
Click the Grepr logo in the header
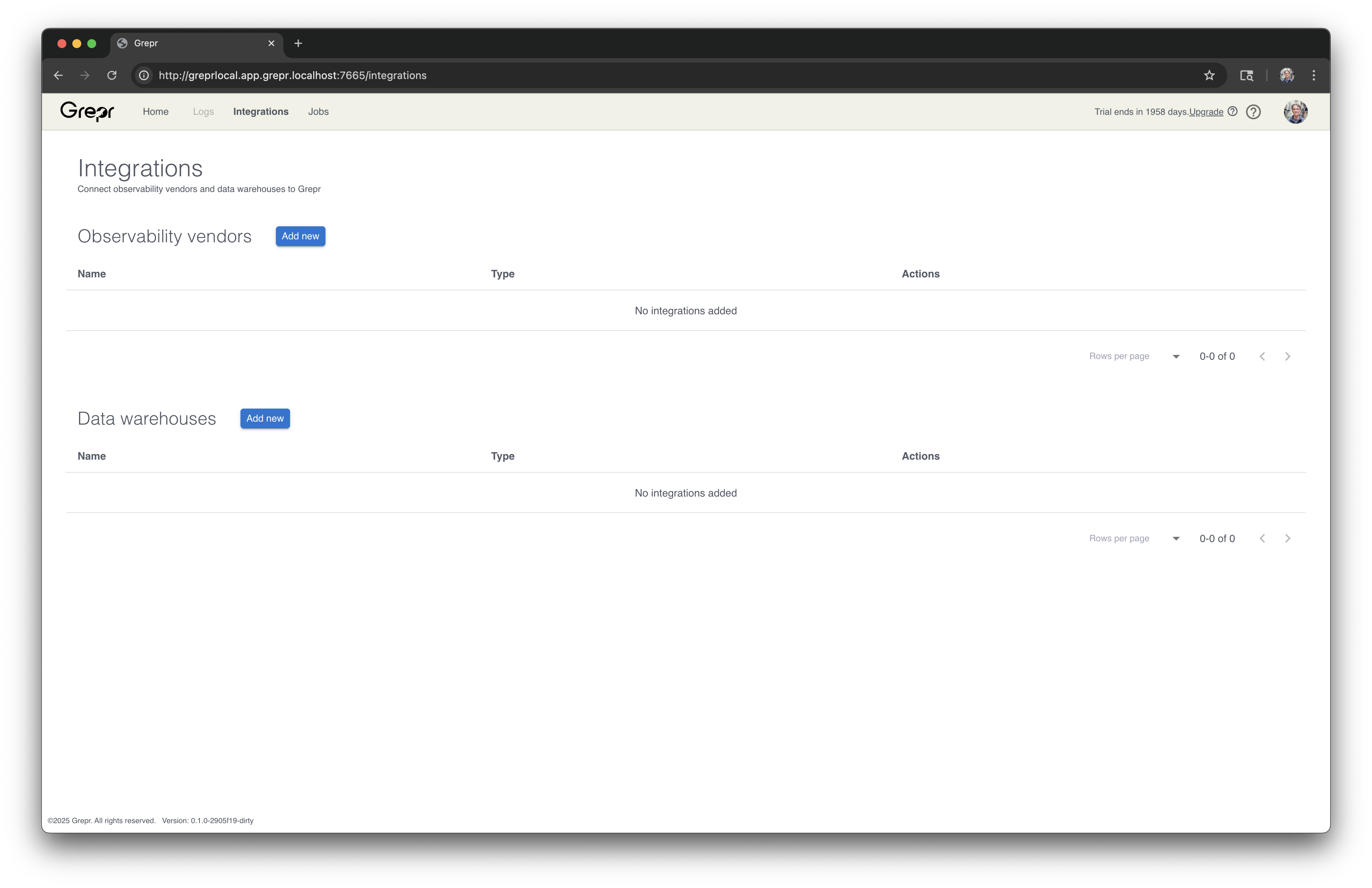[x=87, y=111]
